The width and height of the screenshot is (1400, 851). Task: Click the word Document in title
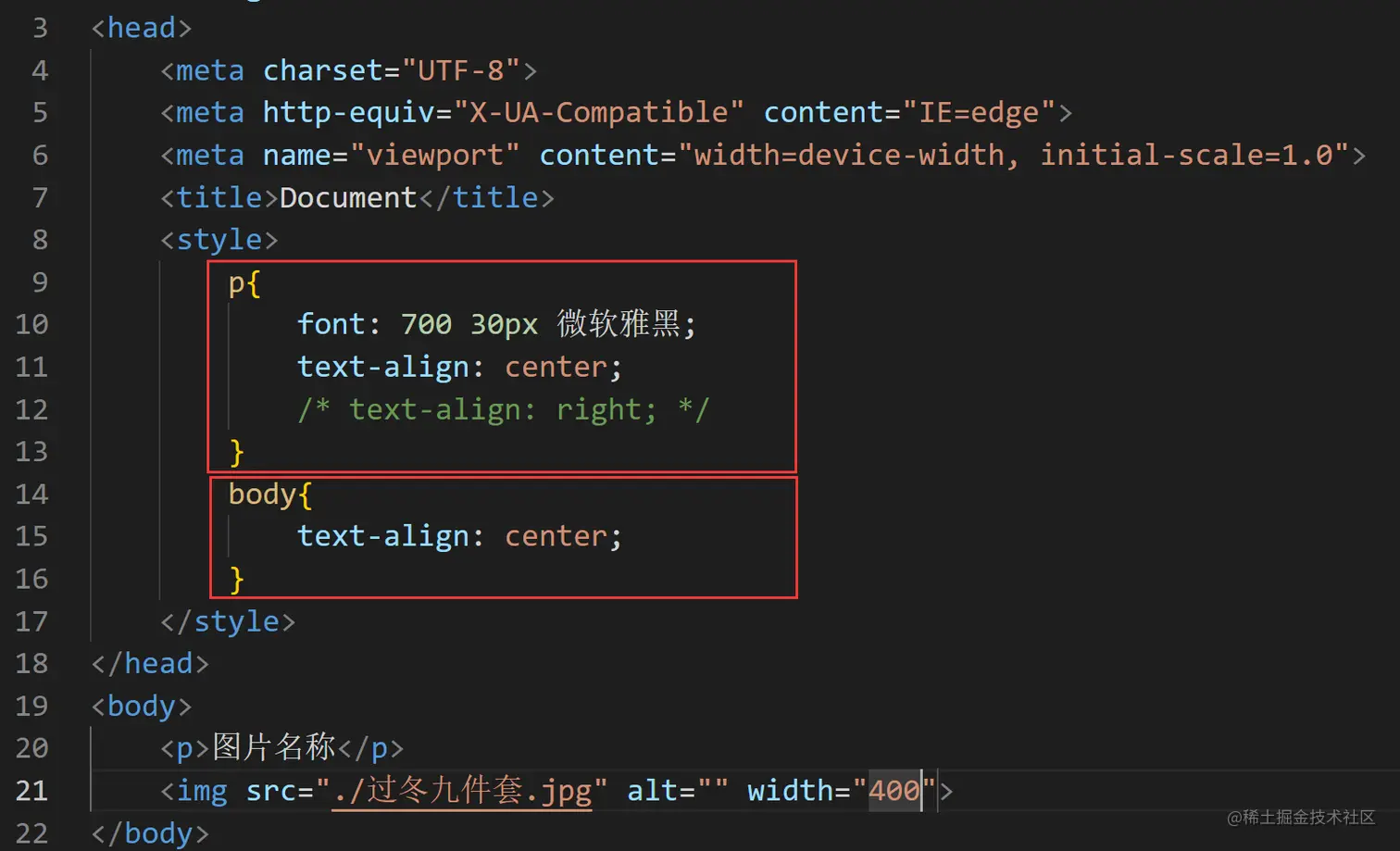pyautogui.click(x=348, y=197)
